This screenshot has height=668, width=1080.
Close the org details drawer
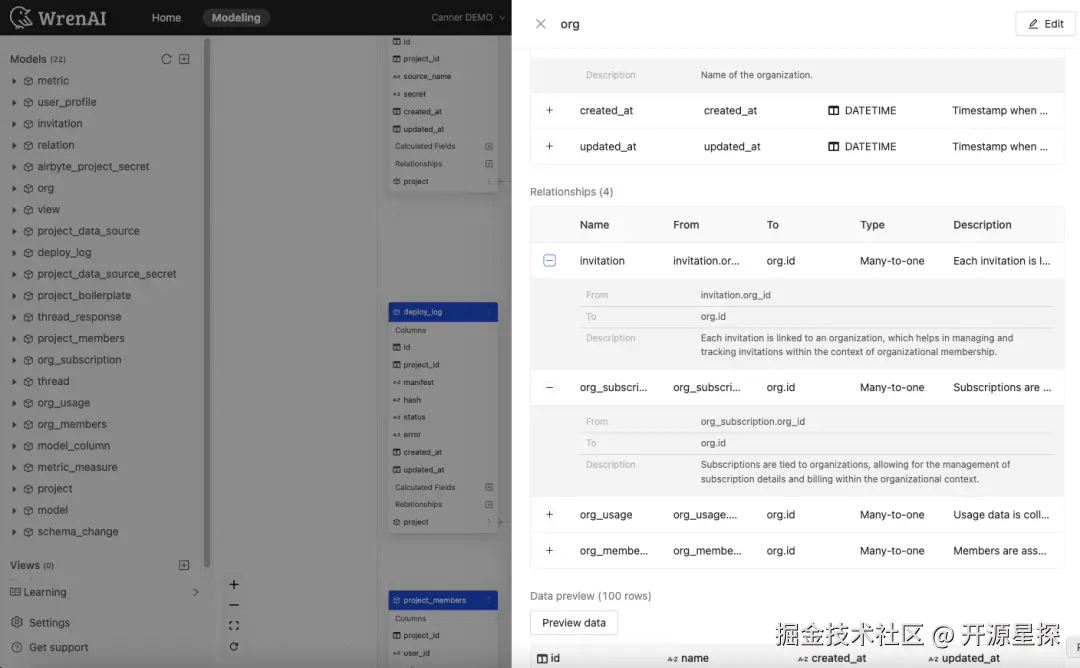pos(541,24)
